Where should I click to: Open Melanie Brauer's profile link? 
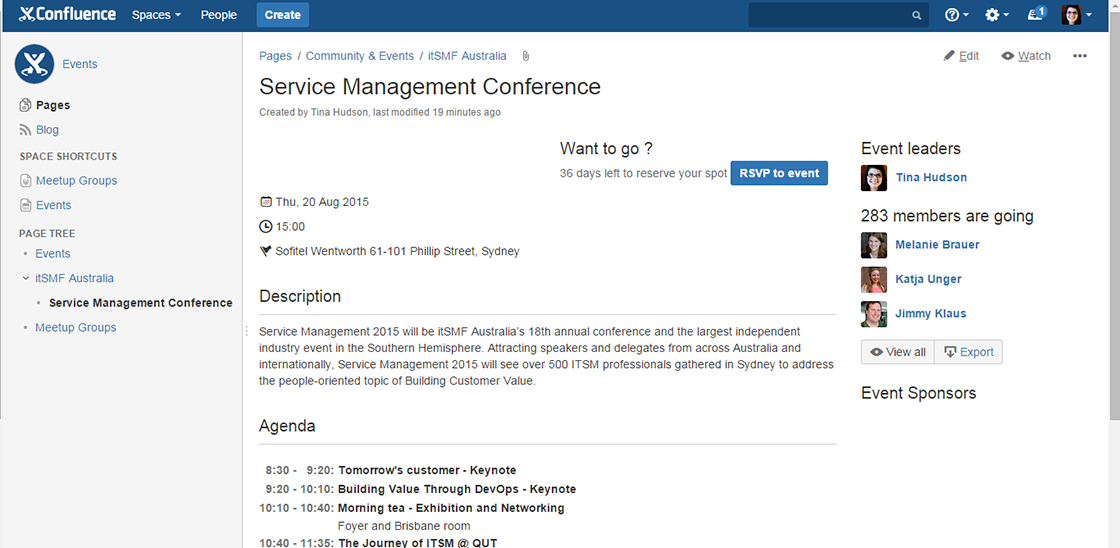(937, 244)
